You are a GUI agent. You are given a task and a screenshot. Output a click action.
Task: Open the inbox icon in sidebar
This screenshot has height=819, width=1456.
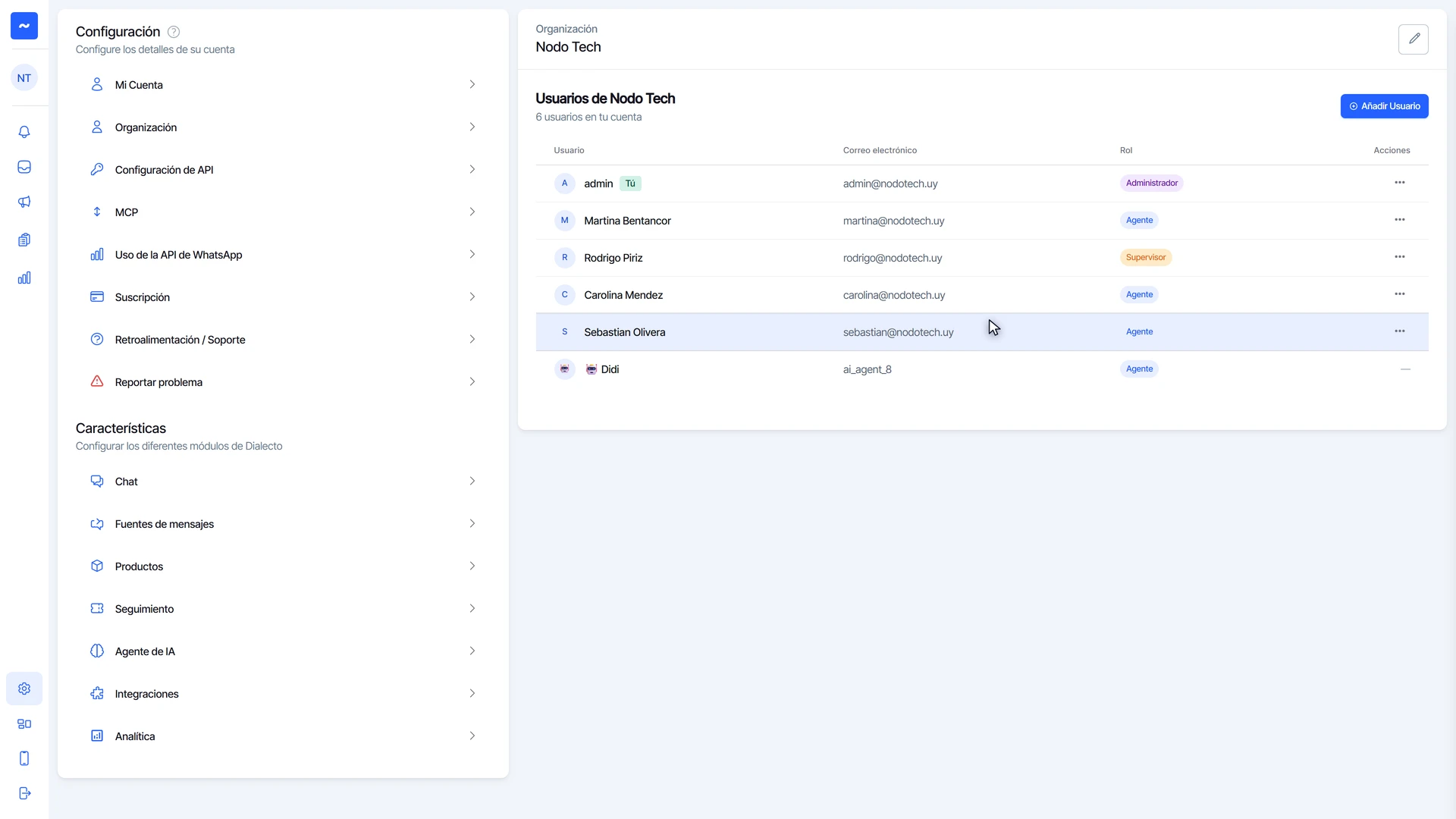click(24, 167)
